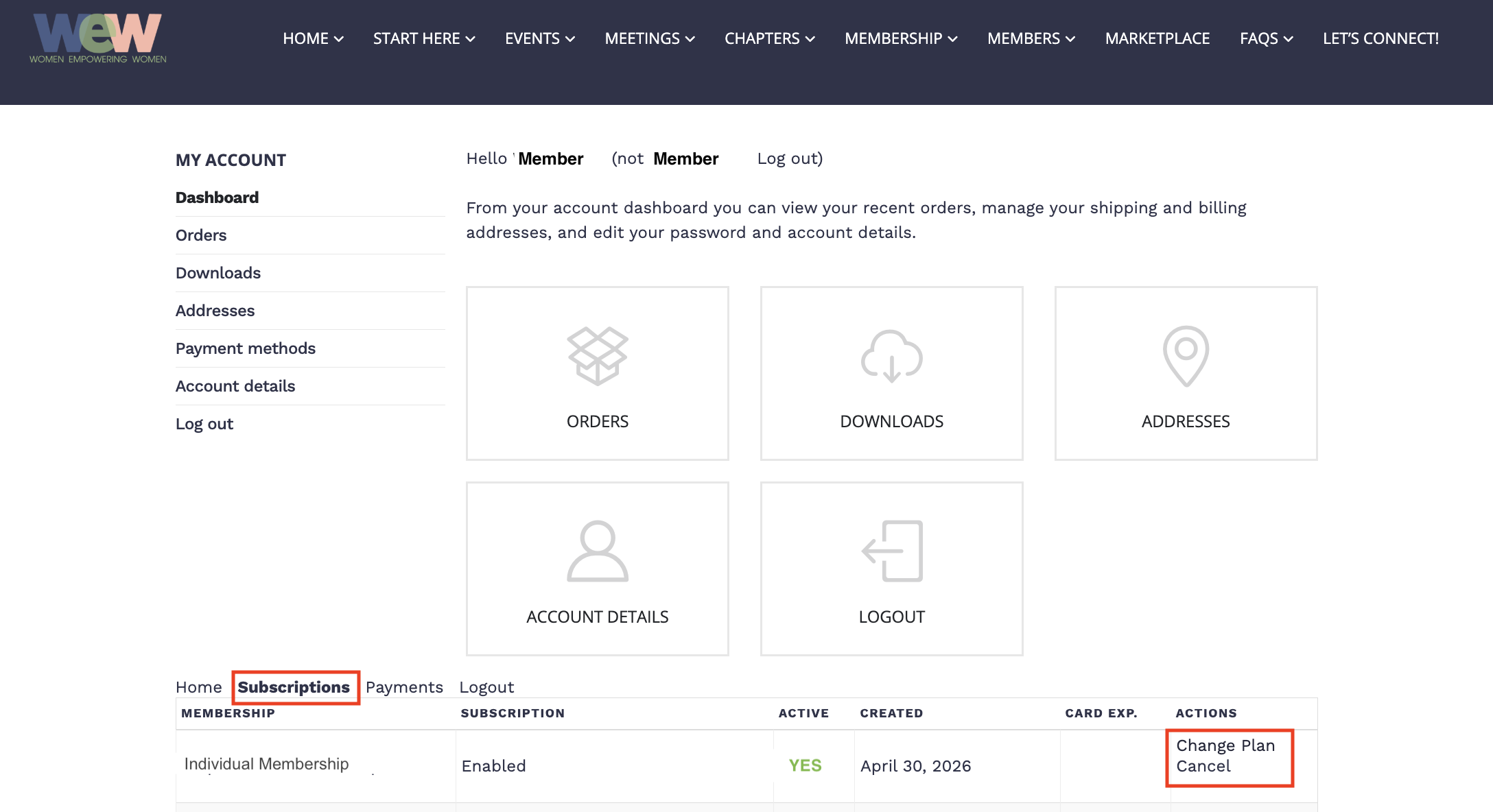
Task: Open Payment methods in sidebar
Action: 246,348
